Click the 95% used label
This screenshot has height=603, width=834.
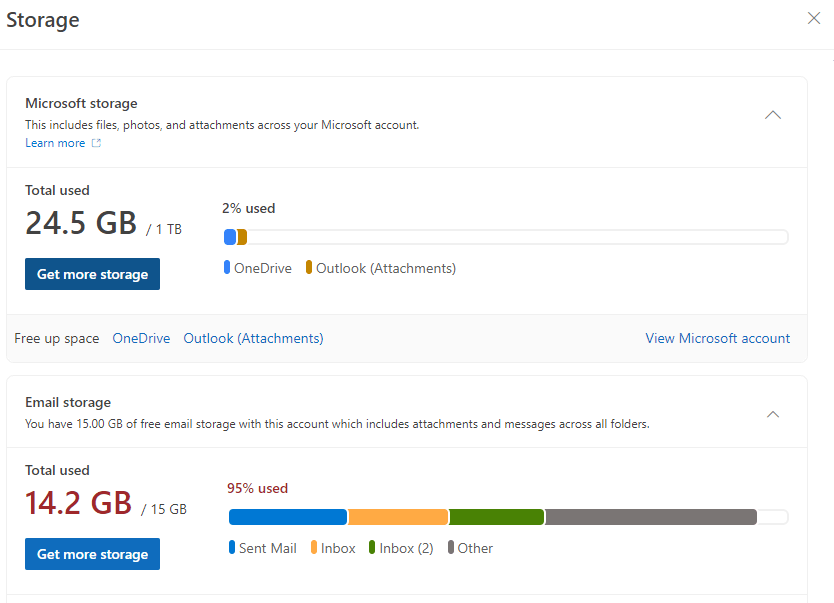tap(257, 488)
